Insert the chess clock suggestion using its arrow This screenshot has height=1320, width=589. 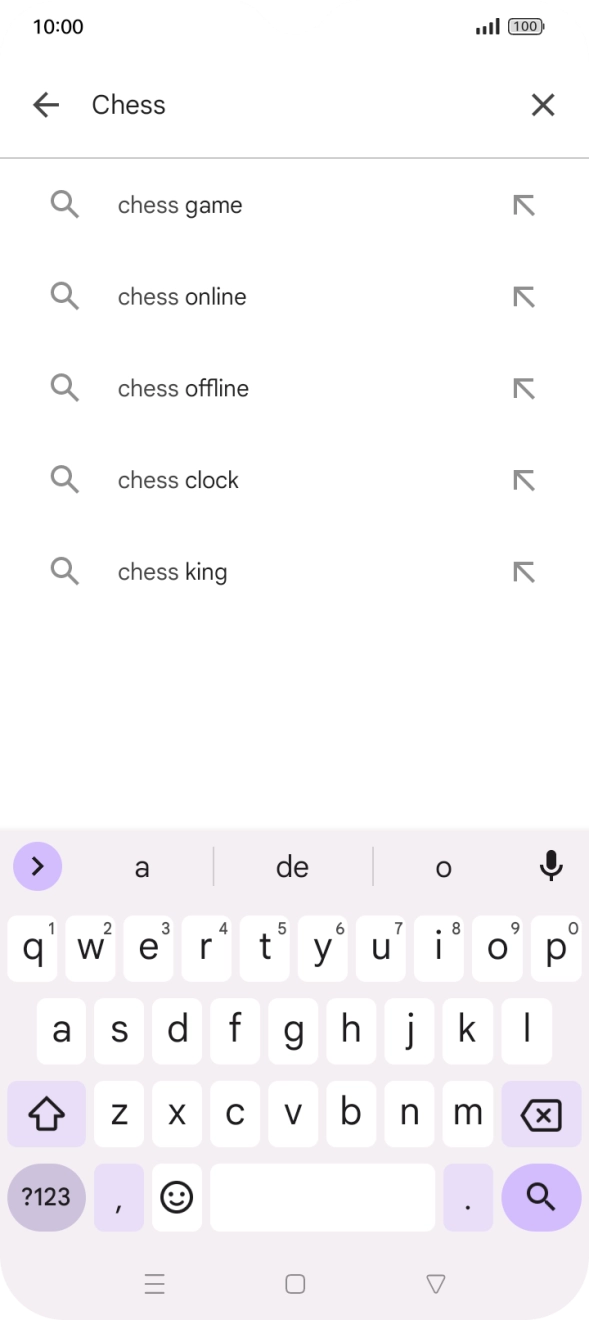(x=524, y=480)
